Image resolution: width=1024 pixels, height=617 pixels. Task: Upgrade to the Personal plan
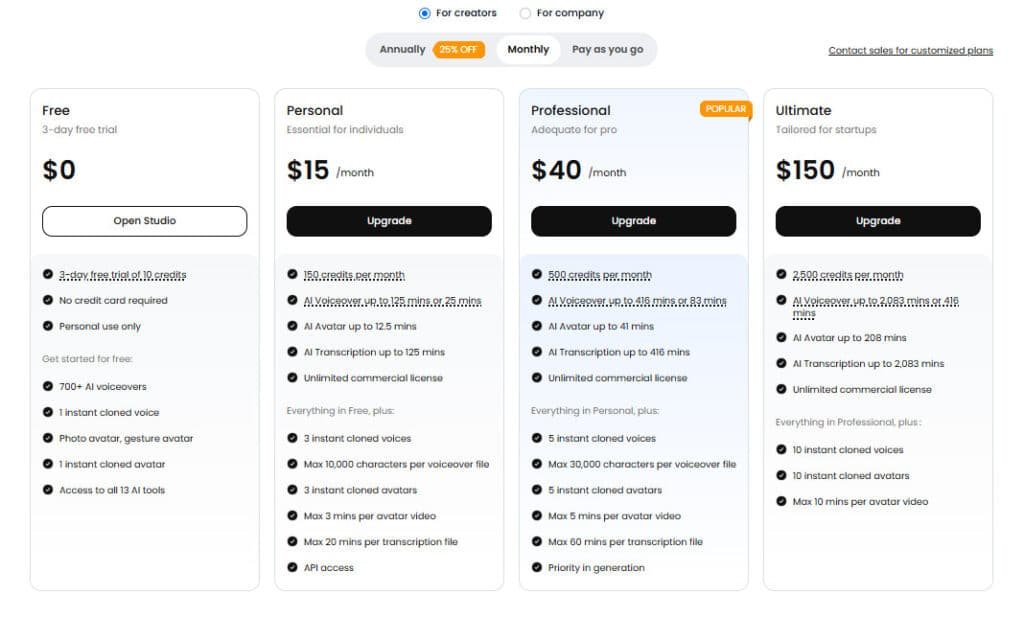pos(389,221)
